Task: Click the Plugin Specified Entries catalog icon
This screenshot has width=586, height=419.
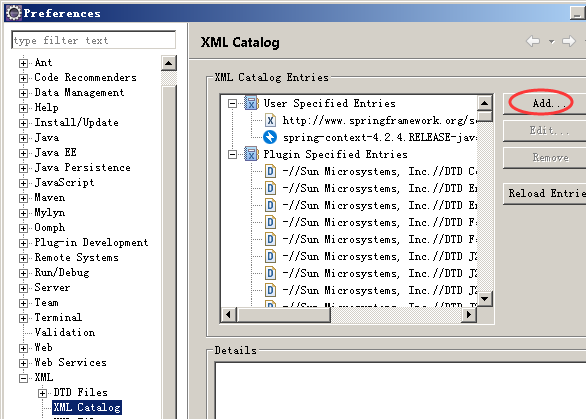Action: [x=252, y=154]
